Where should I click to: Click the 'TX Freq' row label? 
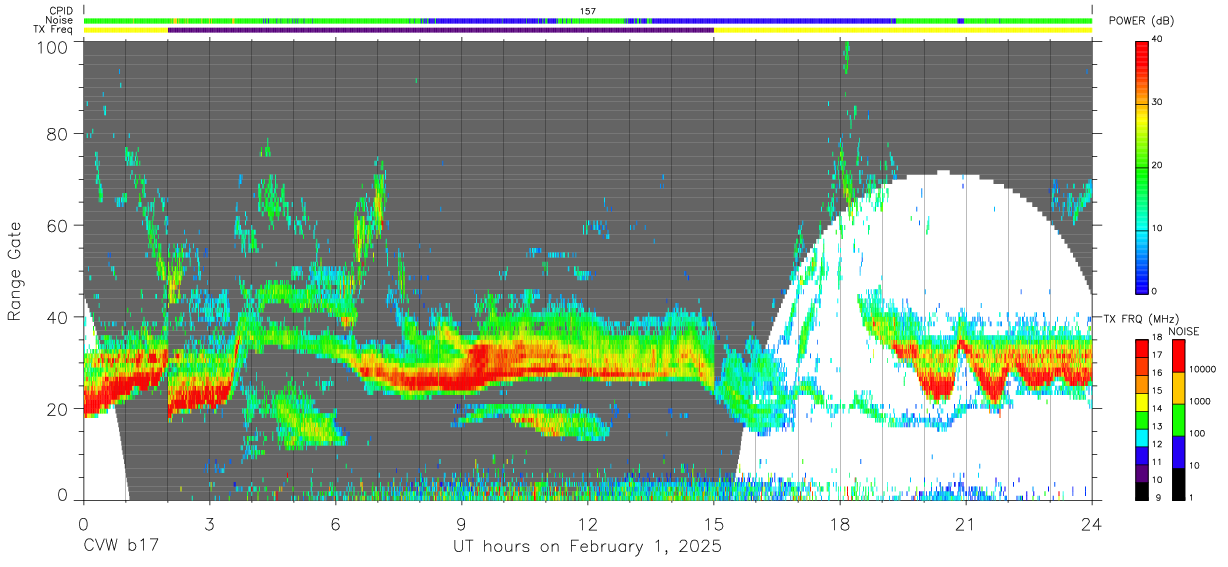pyautogui.click(x=53, y=30)
